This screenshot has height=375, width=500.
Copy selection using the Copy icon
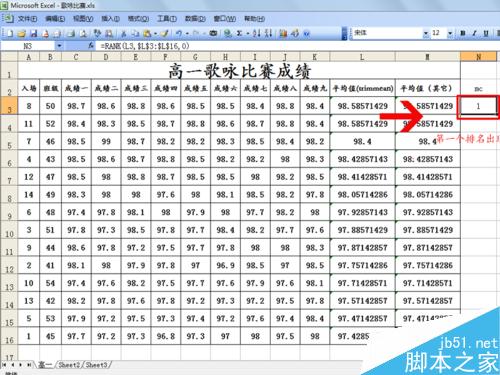click(x=135, y=33)
